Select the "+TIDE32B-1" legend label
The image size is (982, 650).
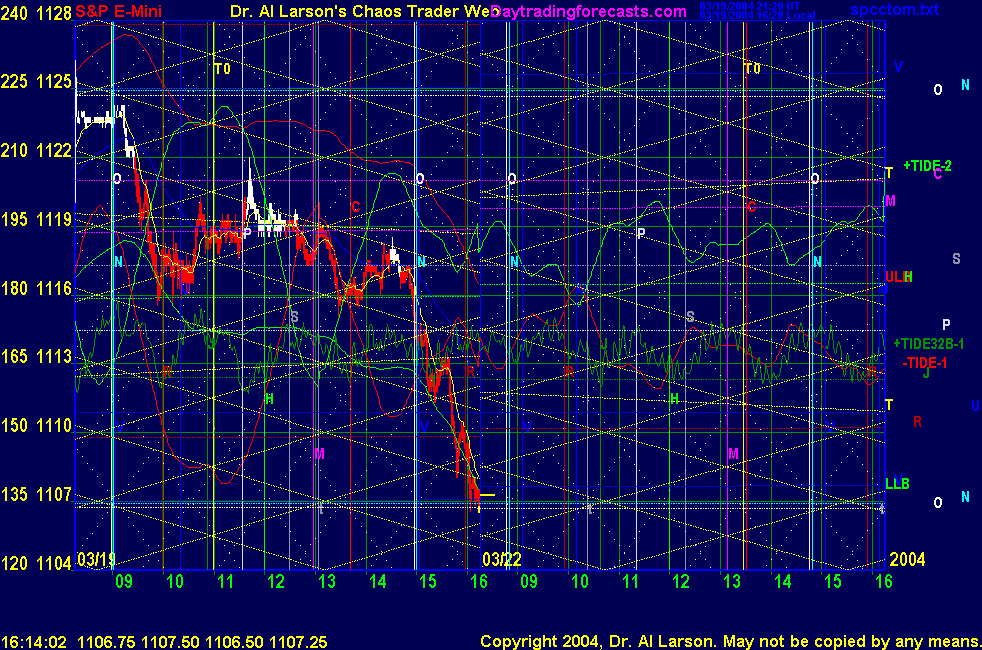coord(928,343)
